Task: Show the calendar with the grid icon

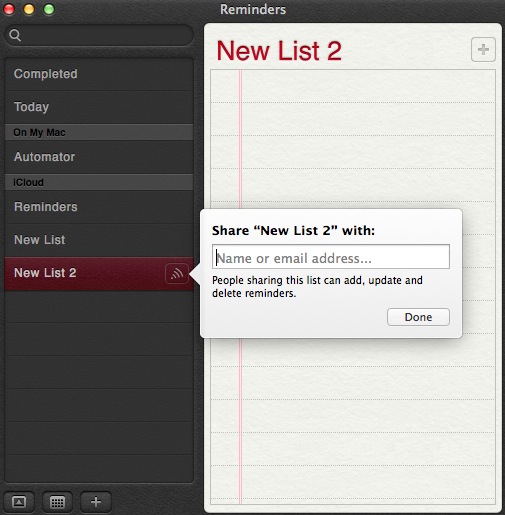Action: [57, 502]
